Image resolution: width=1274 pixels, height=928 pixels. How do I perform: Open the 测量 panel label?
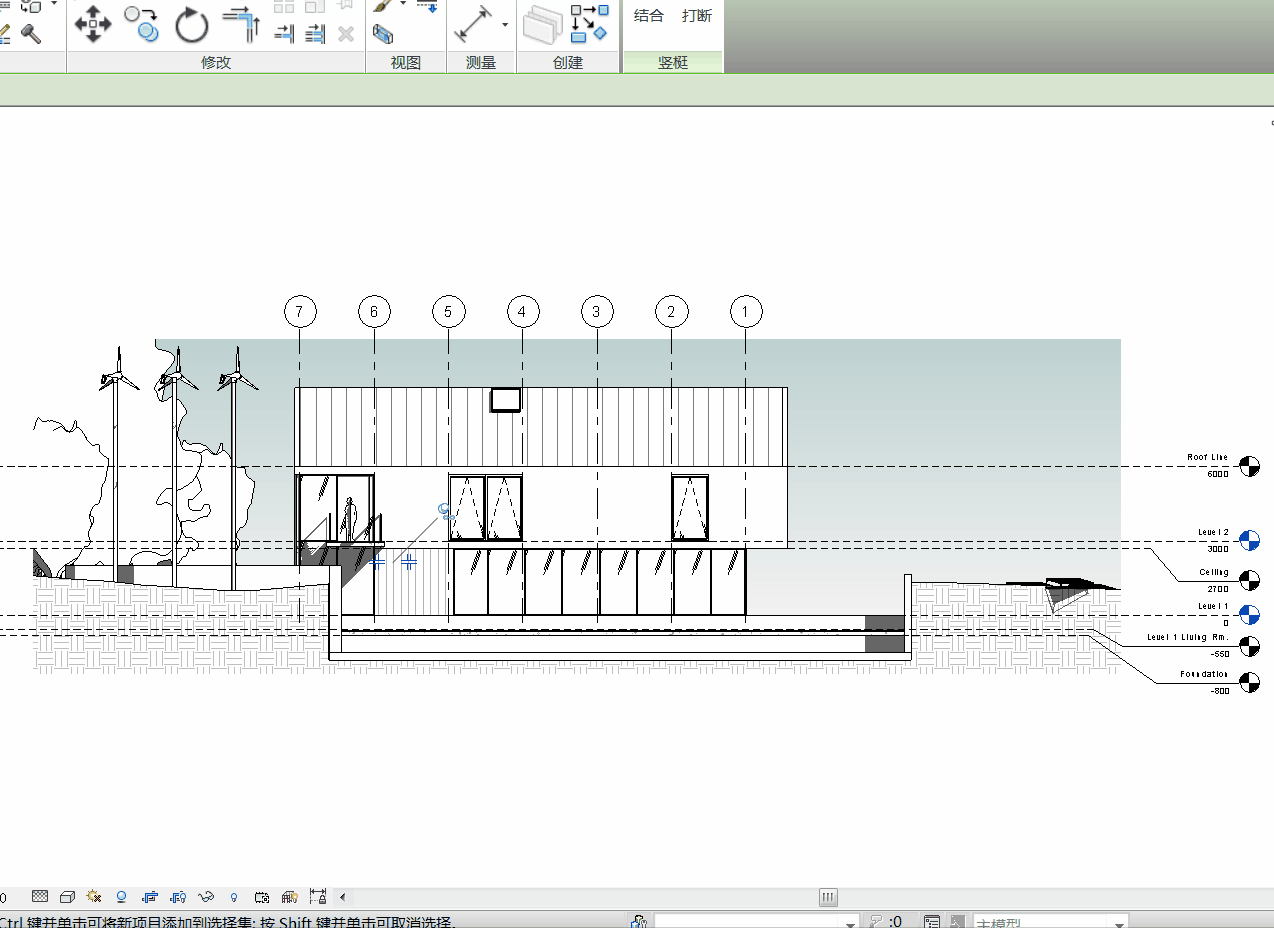coord(481,62)
